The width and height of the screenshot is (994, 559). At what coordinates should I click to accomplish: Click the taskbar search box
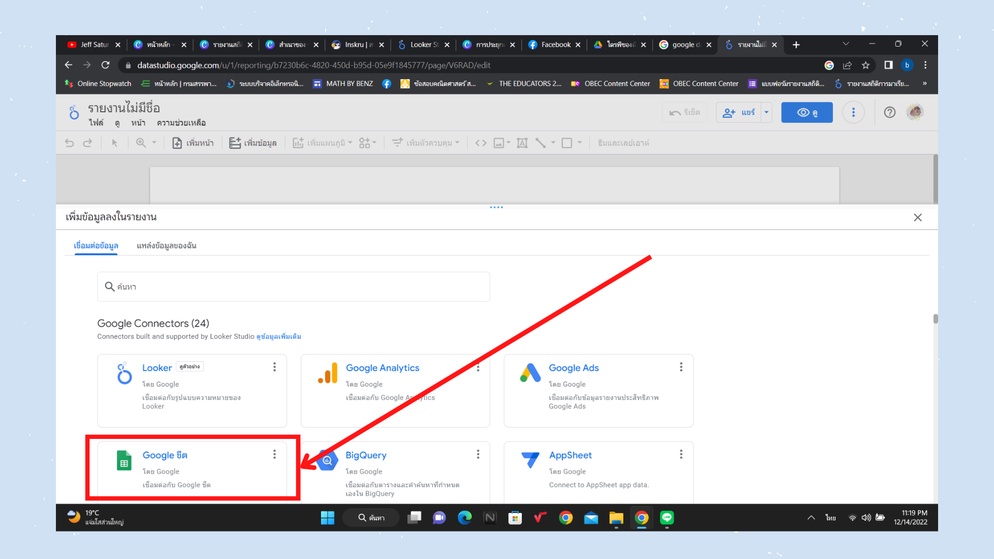371,518
